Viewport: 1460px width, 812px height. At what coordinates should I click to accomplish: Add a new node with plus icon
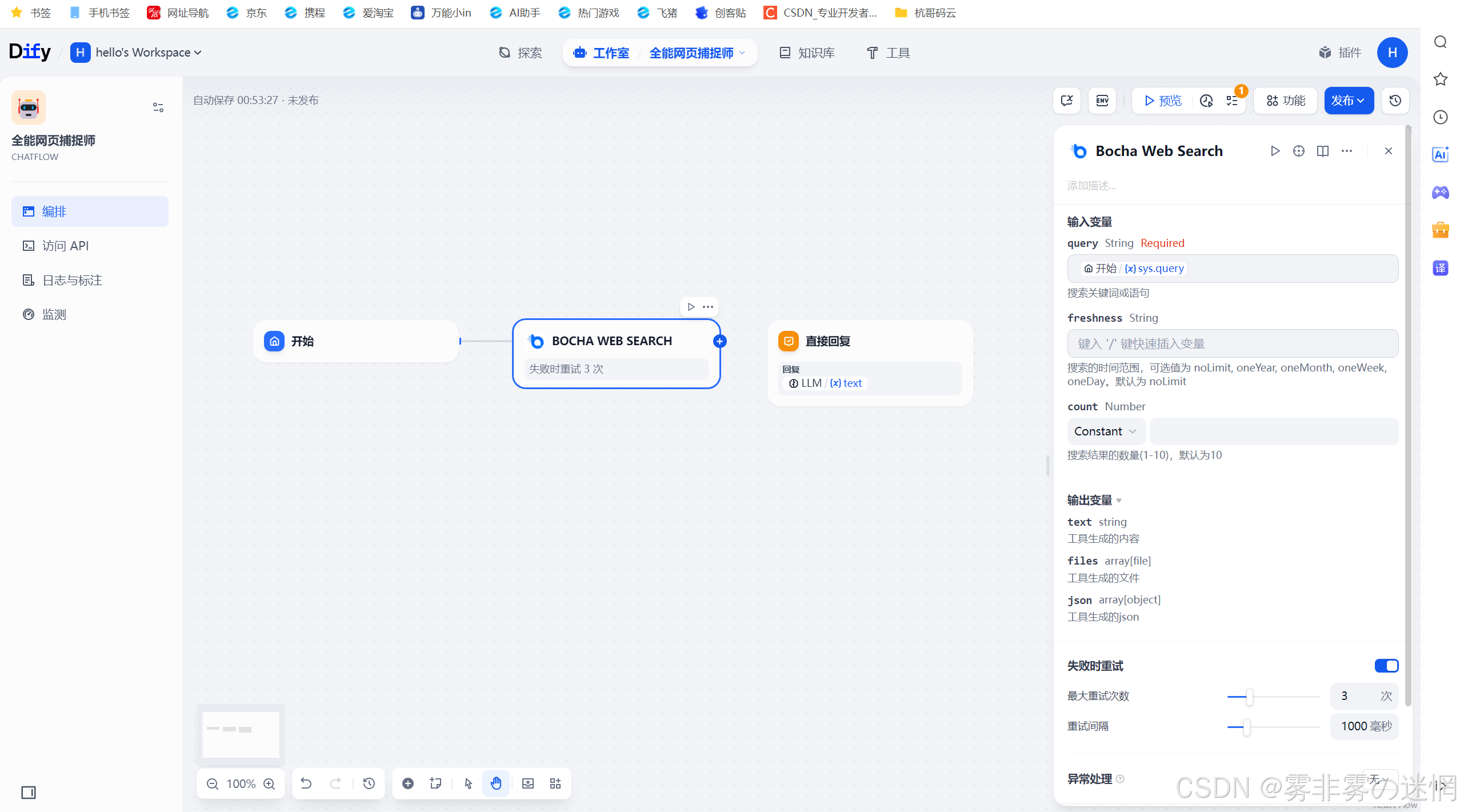(408, 783)
